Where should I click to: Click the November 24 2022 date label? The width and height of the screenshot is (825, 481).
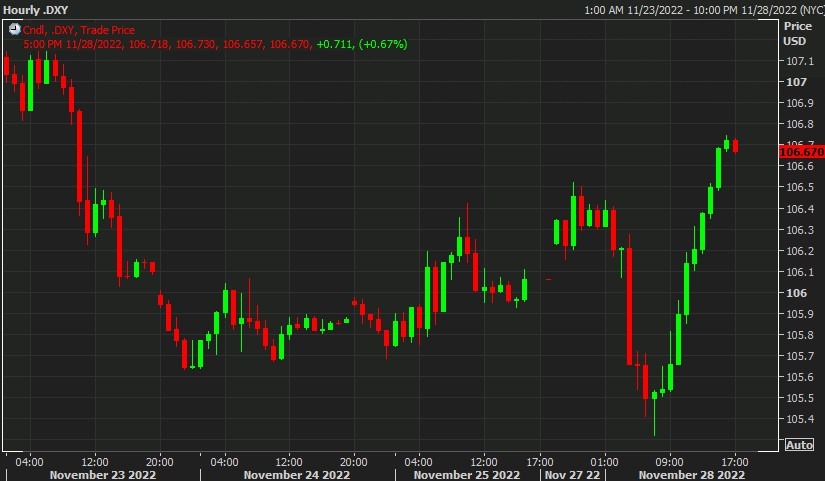tap(297, 475)
